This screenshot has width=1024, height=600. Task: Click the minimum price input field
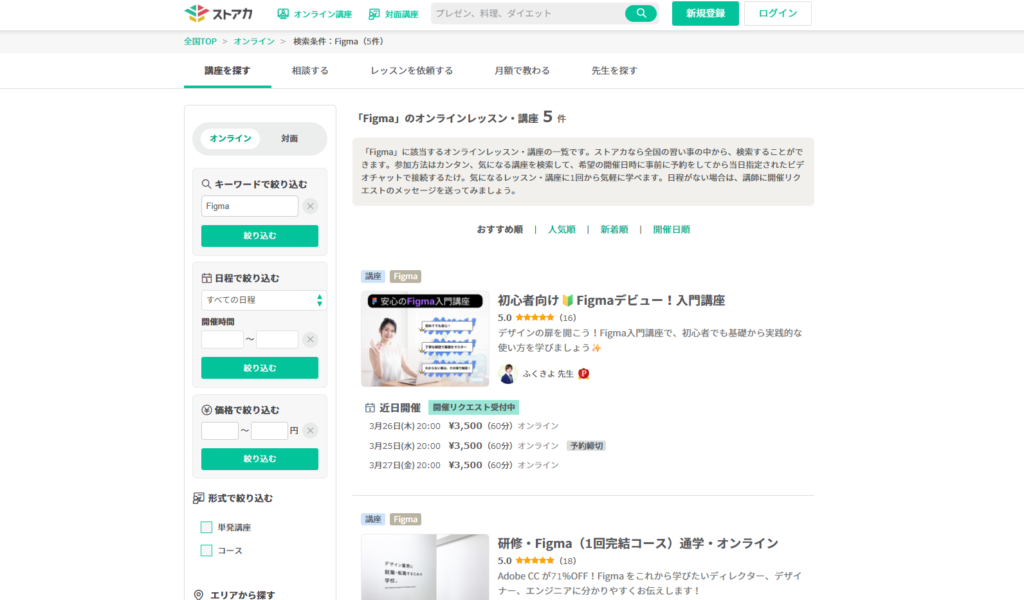click(x=220, y=431)
